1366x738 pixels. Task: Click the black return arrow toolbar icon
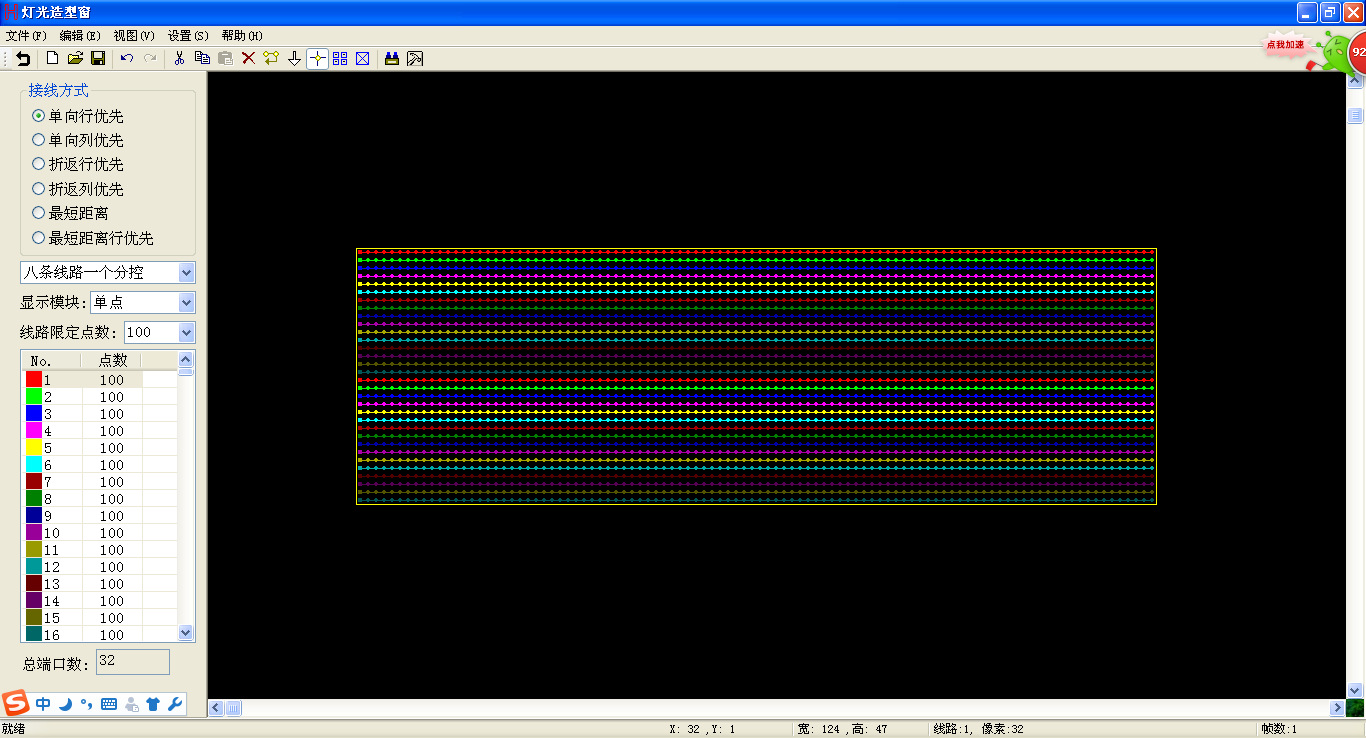coord(23,59)
